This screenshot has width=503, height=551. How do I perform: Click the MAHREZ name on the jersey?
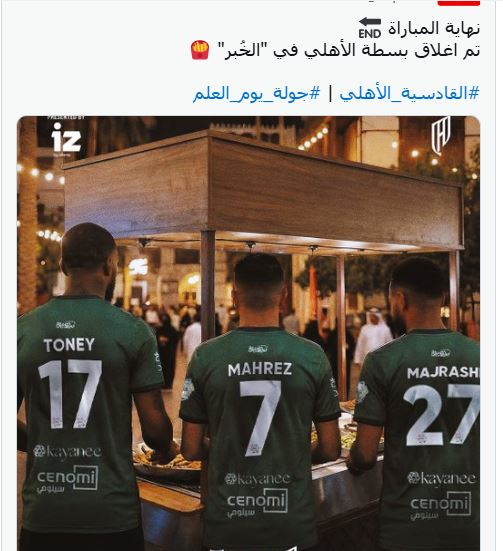(260, 369)
